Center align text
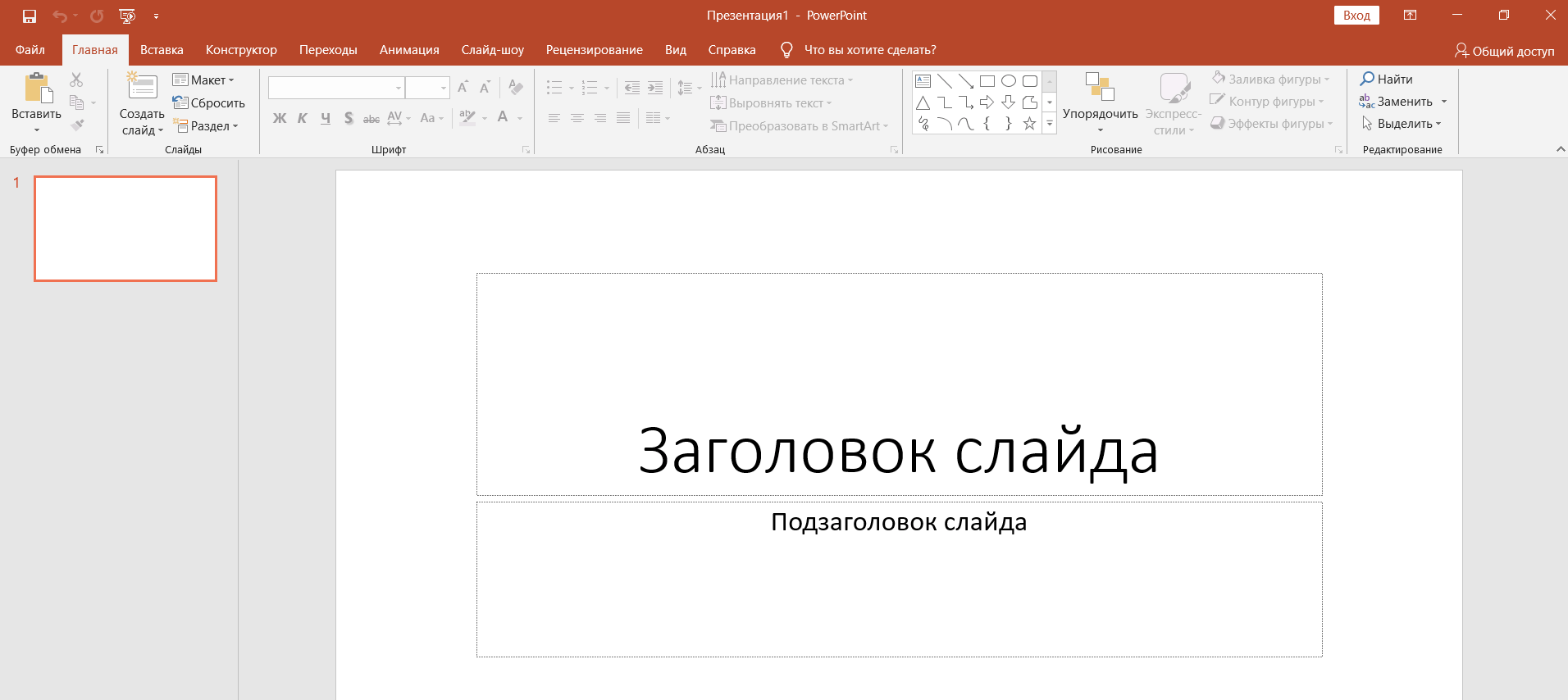Screen dimensions: 1568x700 click(577, 118)
